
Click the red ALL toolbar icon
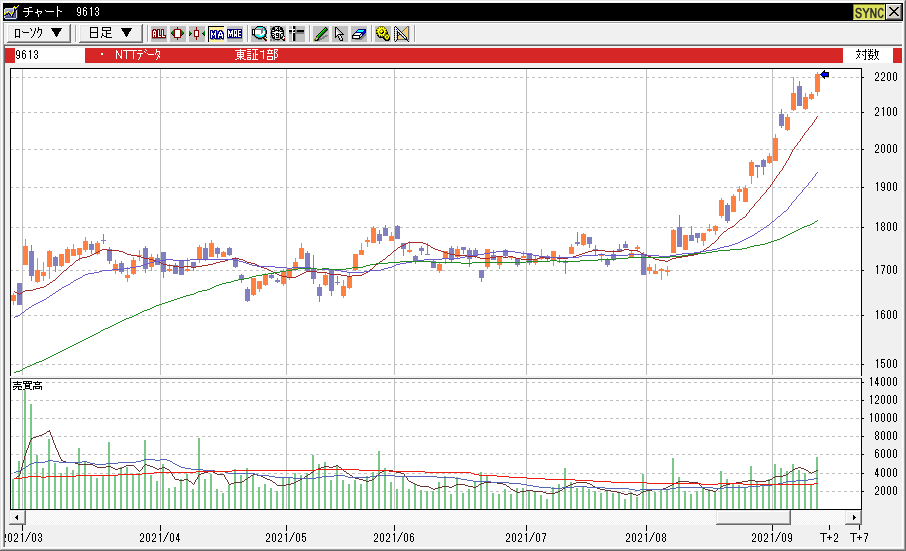coord(158,33)
